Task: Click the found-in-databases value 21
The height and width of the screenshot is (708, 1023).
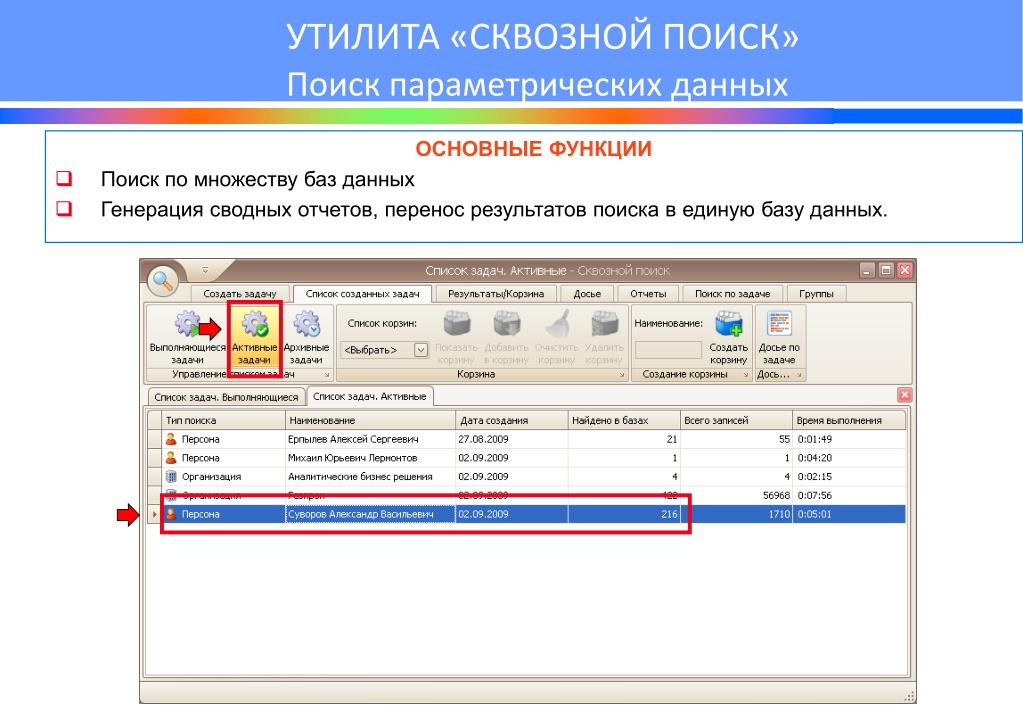Action: click(x=672, y=439)
